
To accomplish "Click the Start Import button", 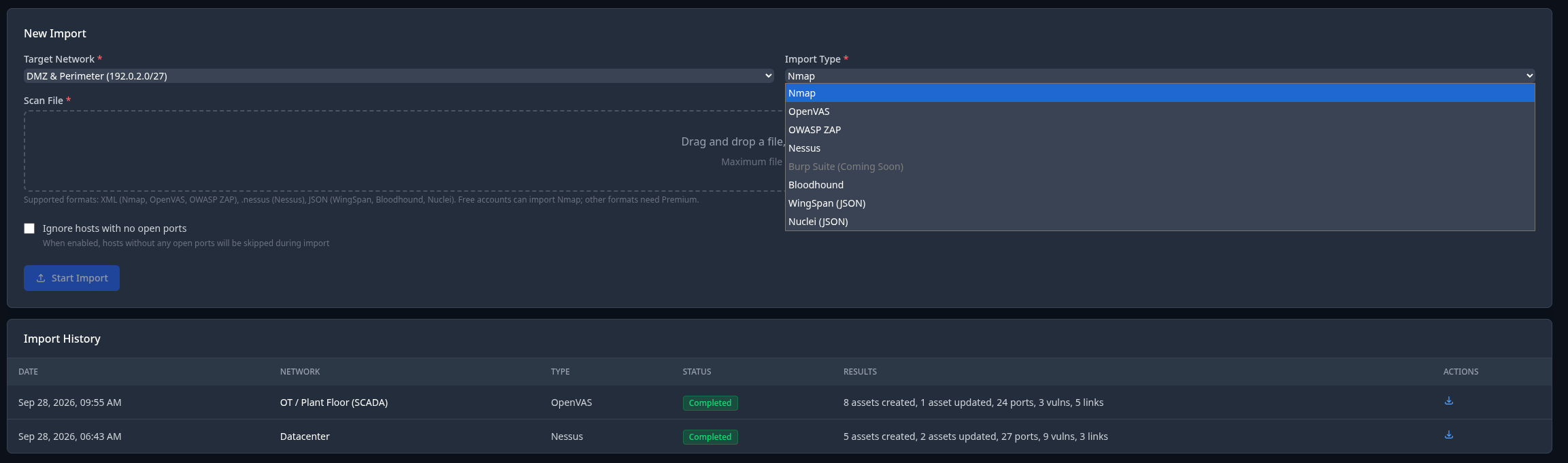I will pos(71,278).
